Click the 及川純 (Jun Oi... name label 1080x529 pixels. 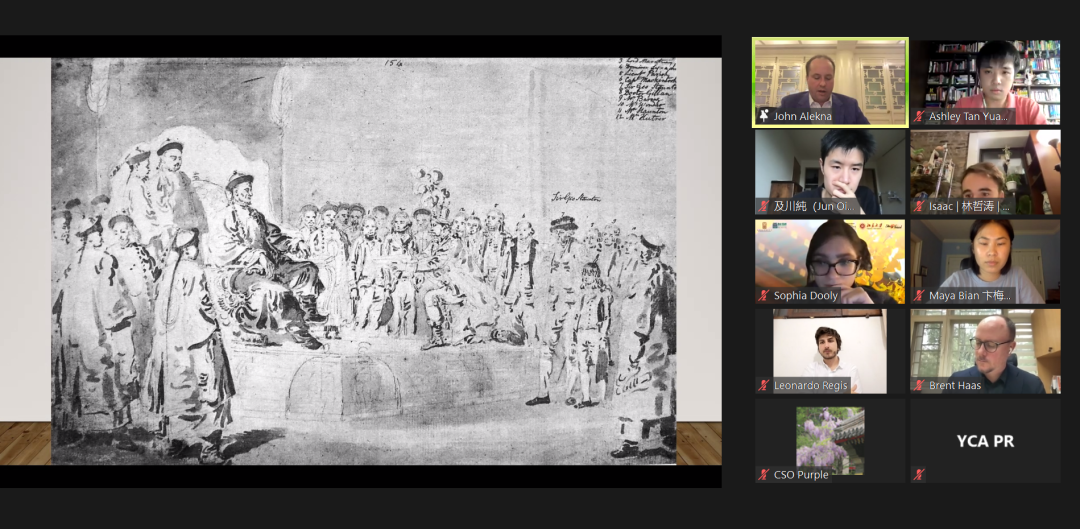(813, 206)
